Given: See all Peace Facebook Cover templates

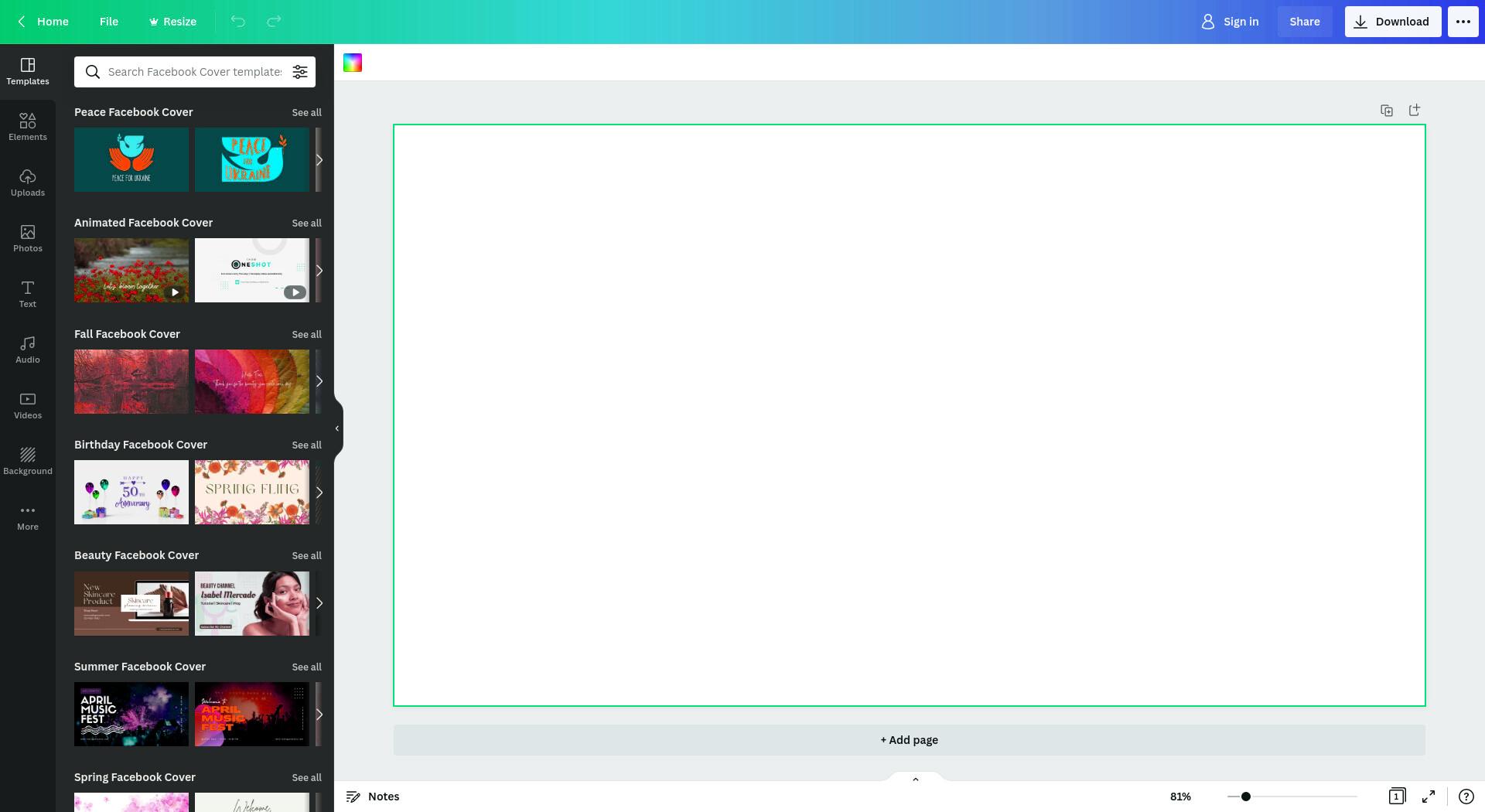Looking at the screenshot, I should [307, 112].
